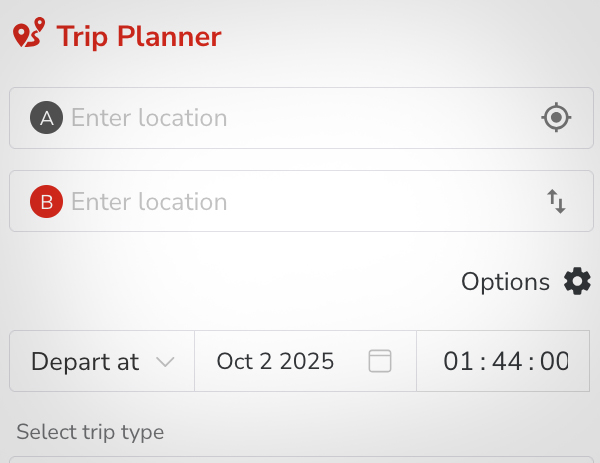Click the red destination marker B icon

(45, 202)
